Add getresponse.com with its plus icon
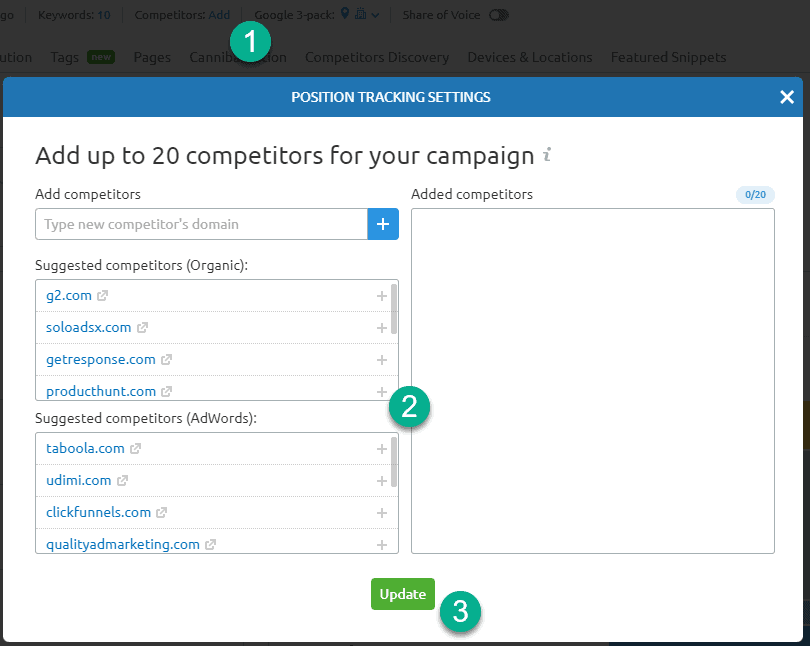The image size is (810, 646). pyautogui.click(x=382, y=360)
